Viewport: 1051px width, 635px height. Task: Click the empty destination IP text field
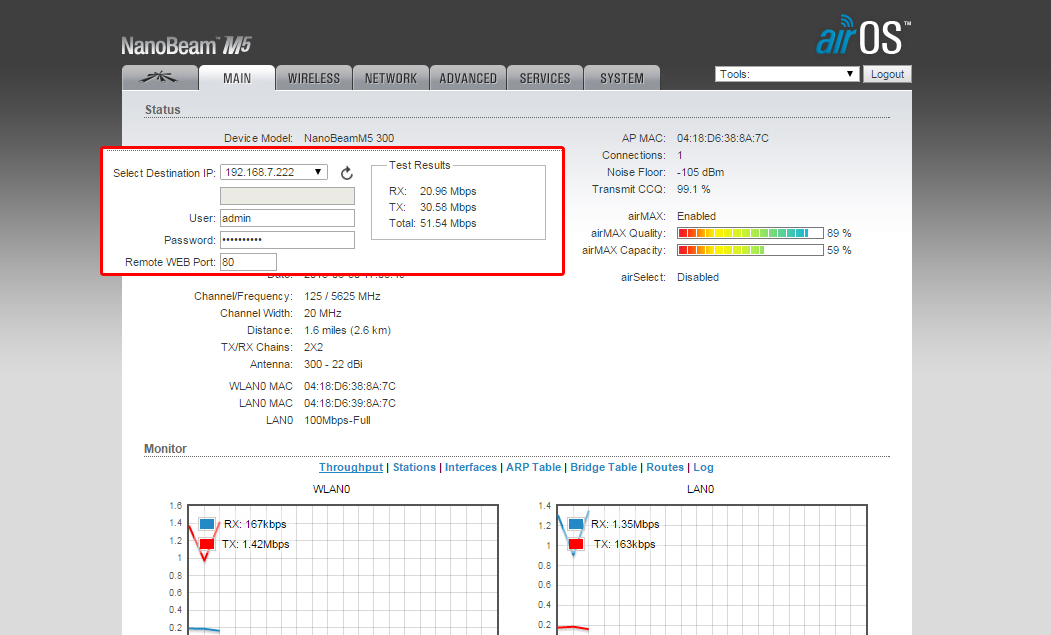click(288, 196)
